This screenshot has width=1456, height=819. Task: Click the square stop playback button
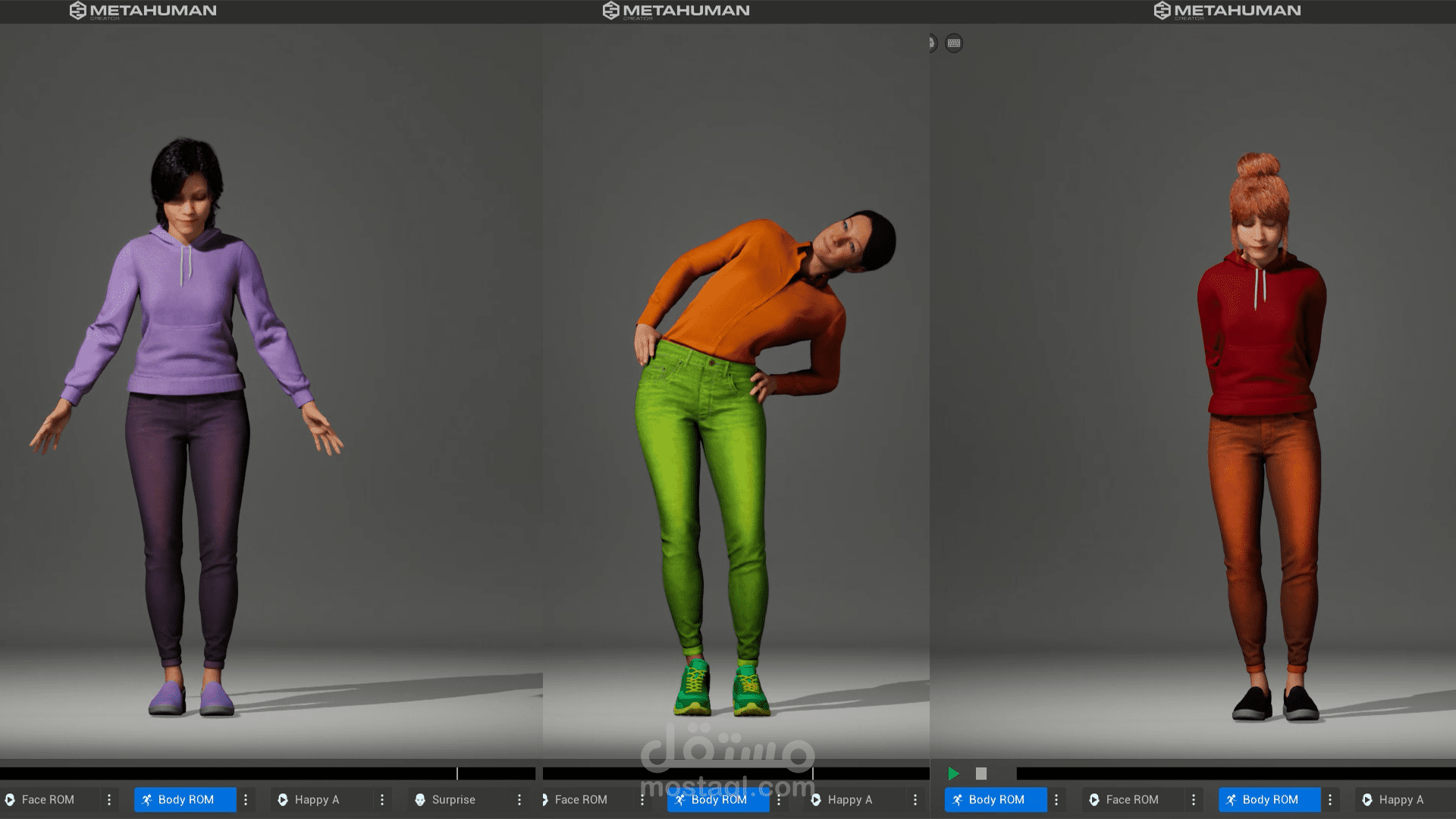pos(981,773)
